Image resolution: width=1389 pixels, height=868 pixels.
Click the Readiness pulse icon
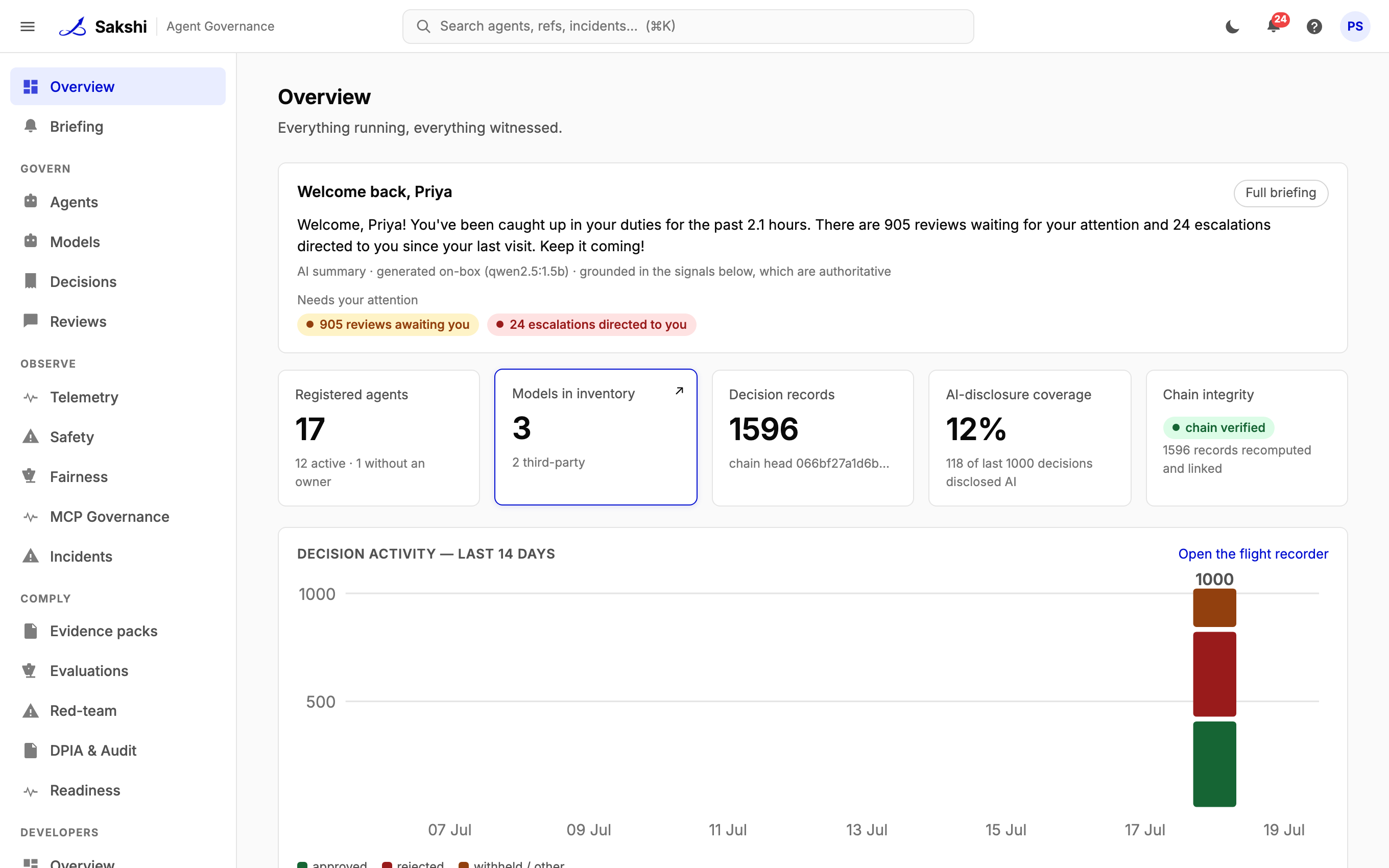click(x=31, y=791)
